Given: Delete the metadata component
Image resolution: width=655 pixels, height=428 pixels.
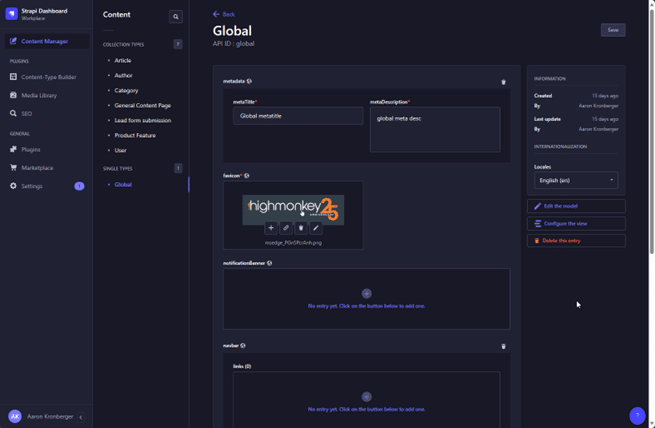Looking at the screenshot, I should pos(503,82).
